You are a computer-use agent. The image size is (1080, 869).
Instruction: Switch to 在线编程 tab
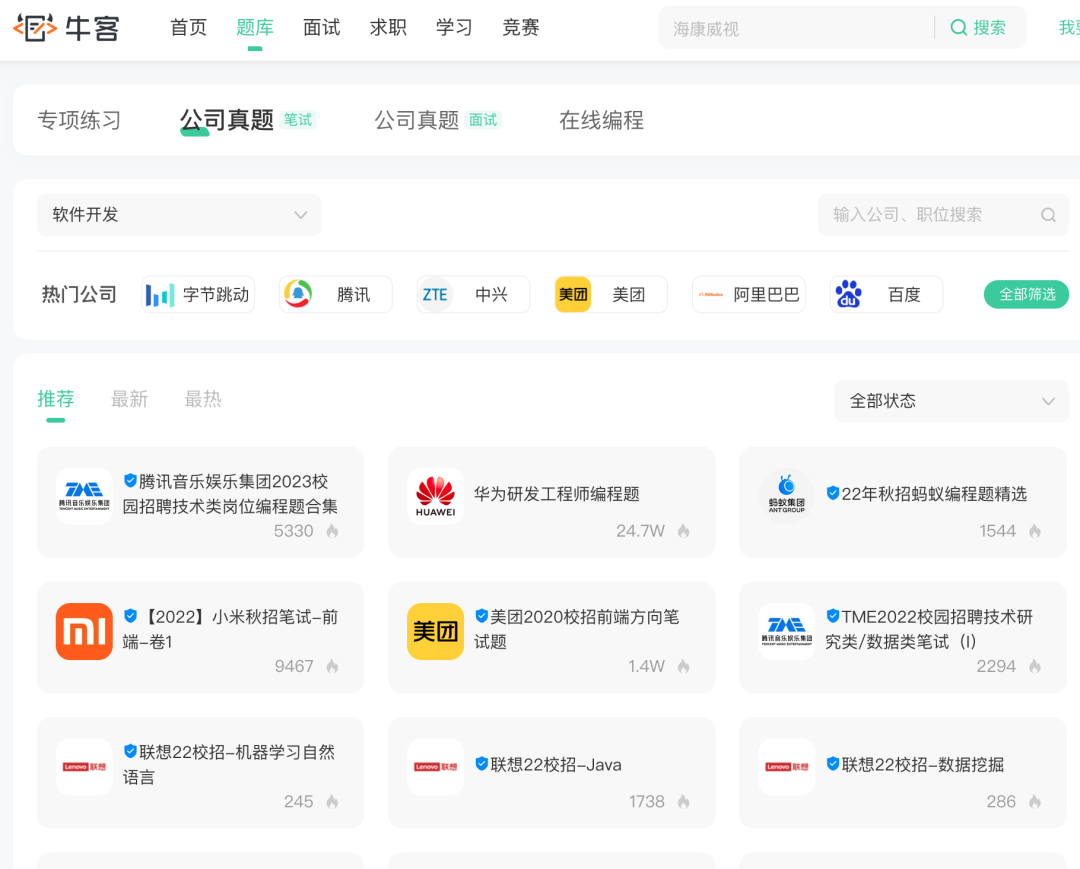tap(601, 120)
